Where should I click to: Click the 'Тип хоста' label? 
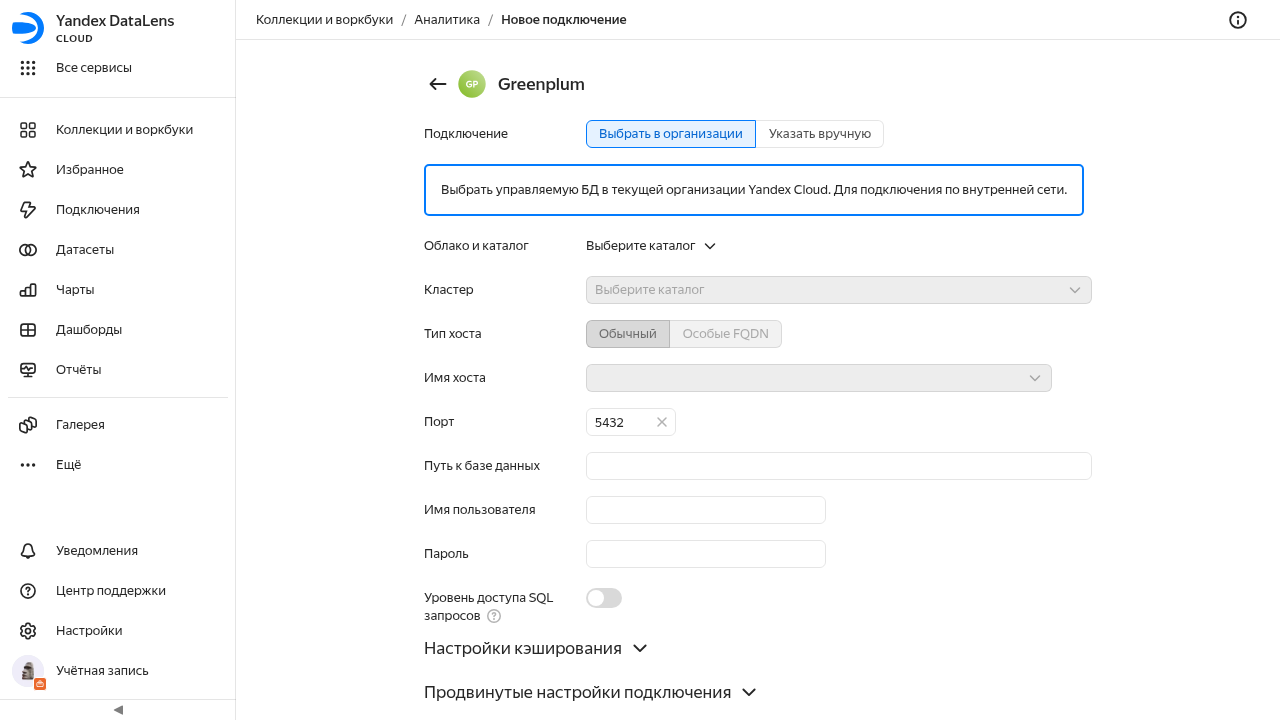(x=453, y=334)
